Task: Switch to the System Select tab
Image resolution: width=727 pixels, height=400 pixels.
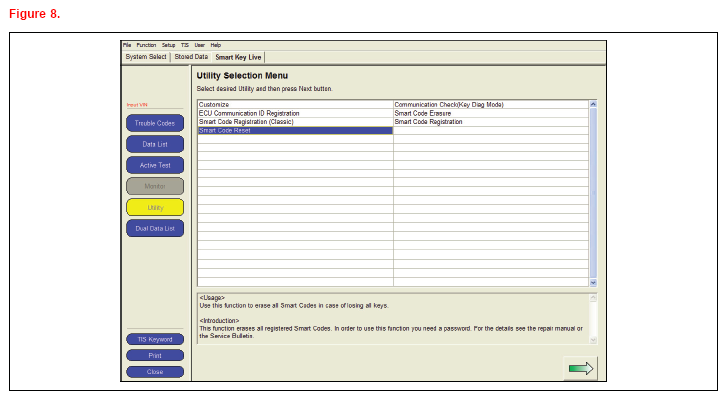Action: (x=146, y=57)
